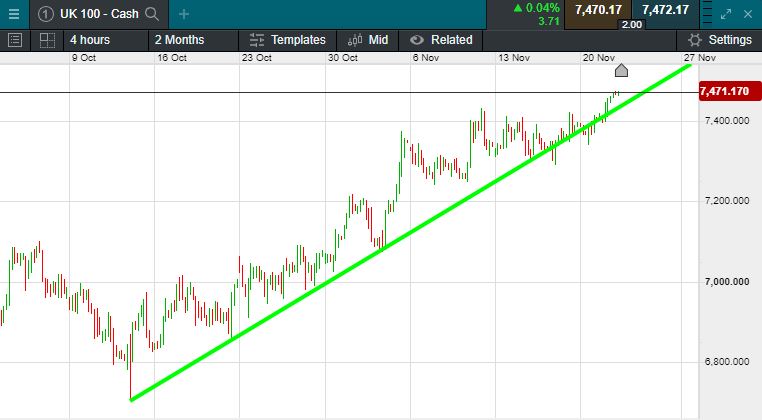Open the Related instruments menu
Screen dimensions: 762x420
[441, 40]
